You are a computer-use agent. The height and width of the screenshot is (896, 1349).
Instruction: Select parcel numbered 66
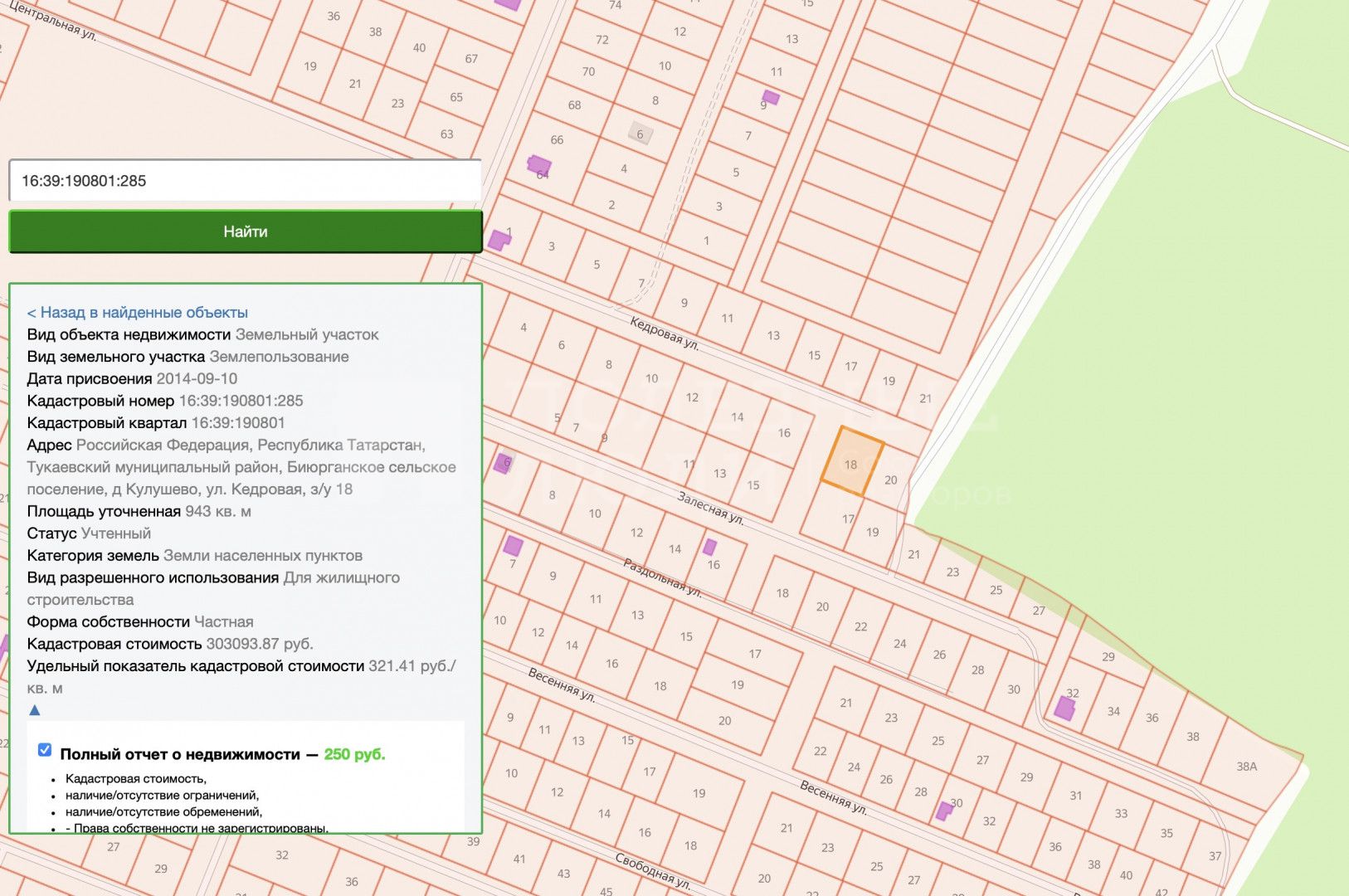[x=557, y=139]
